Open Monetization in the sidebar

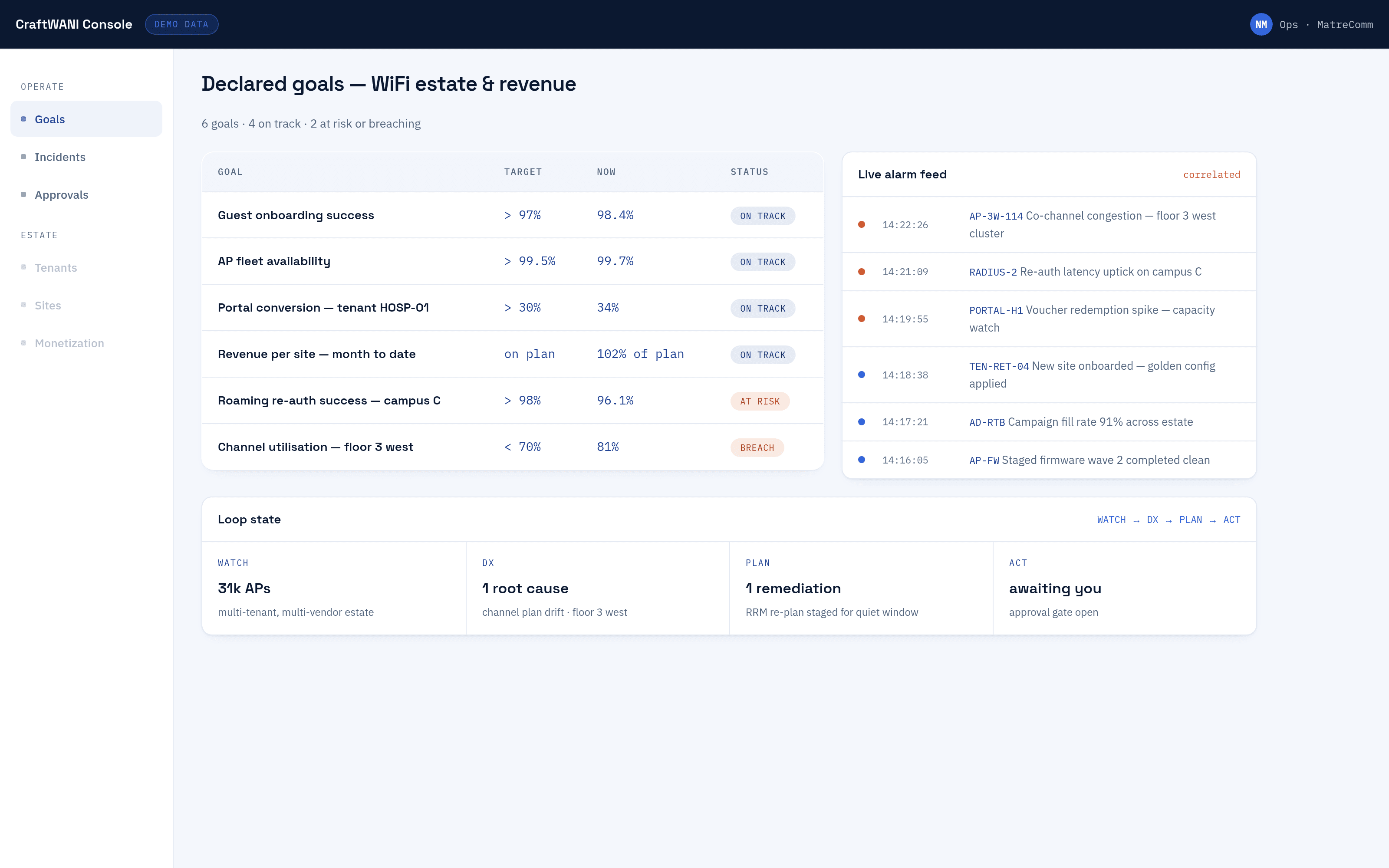(x=86, y=343)
